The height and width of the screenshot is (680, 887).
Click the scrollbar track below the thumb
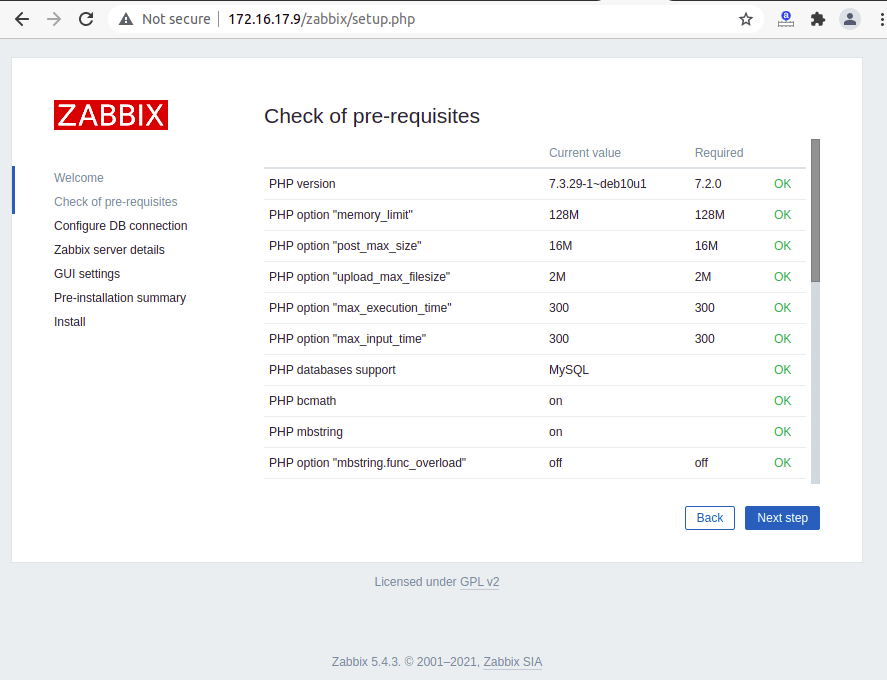pos(815,382)
